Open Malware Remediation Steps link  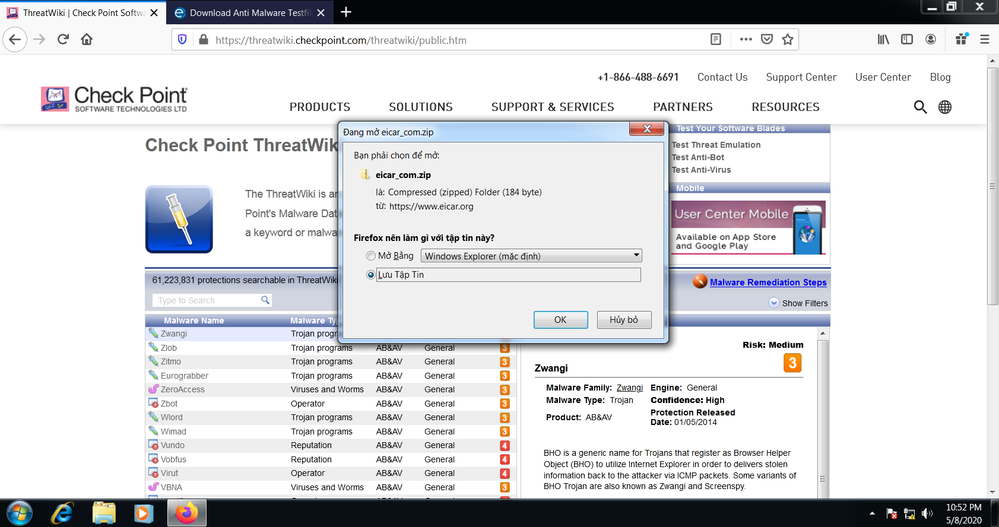pyautogui.click(x=768, y=282)
